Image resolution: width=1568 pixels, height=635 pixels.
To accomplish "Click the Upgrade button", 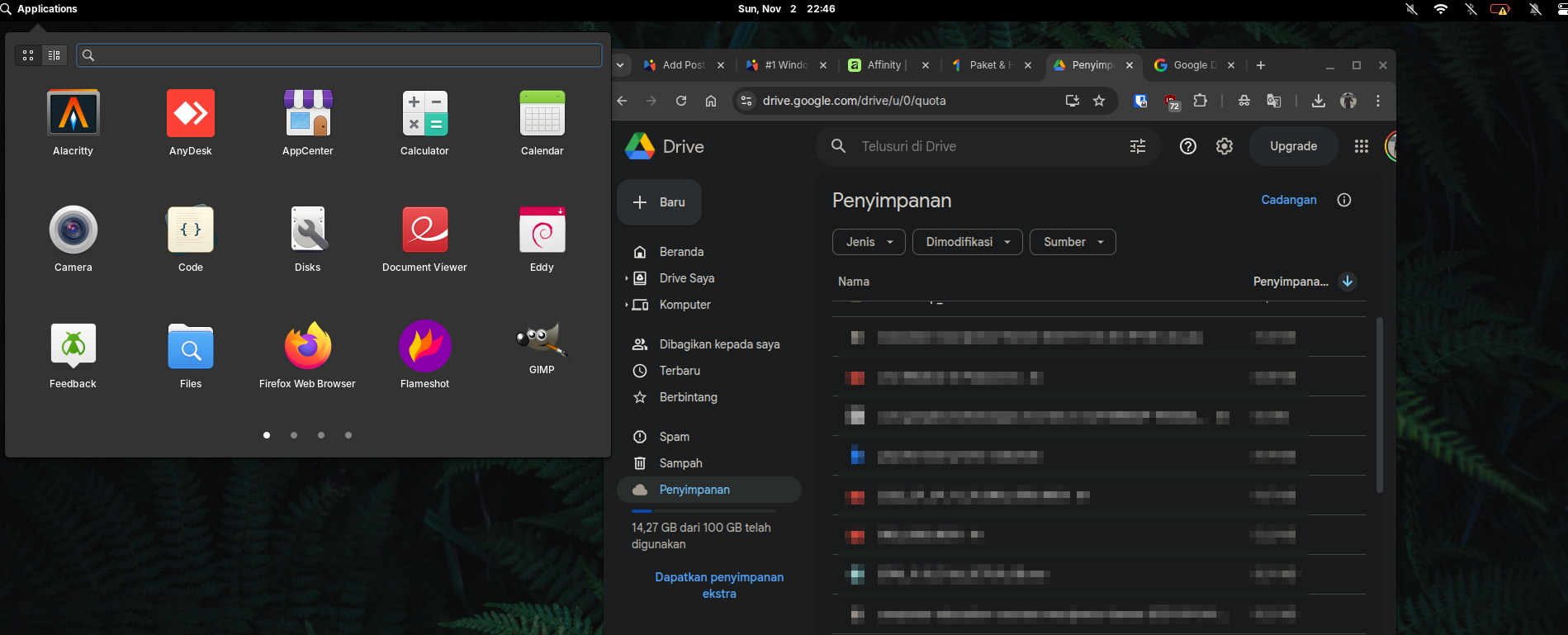I will (x=1292, y=146).
